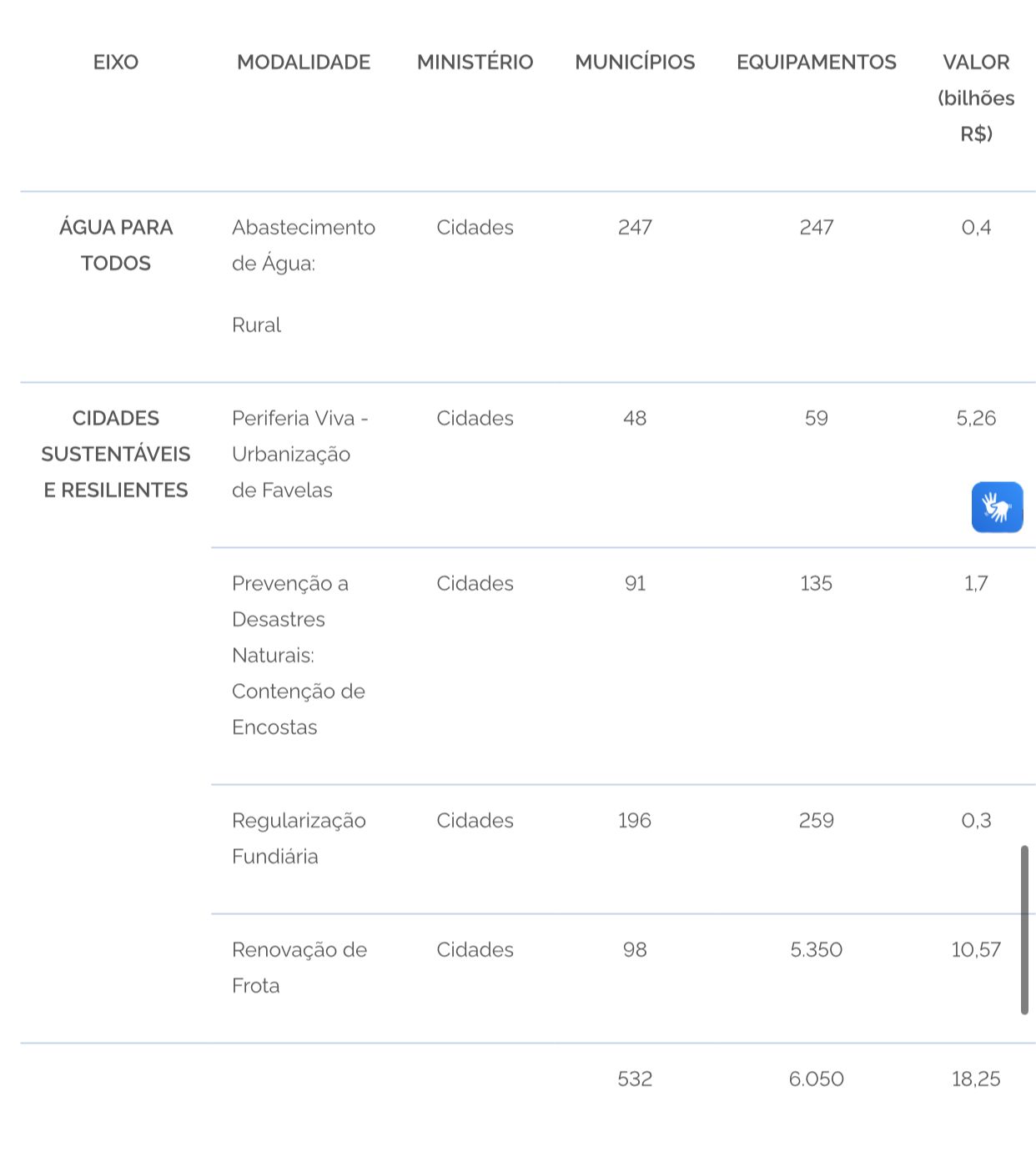
Task: Click the Renovação de Frota modality cell
Action: 299,968
